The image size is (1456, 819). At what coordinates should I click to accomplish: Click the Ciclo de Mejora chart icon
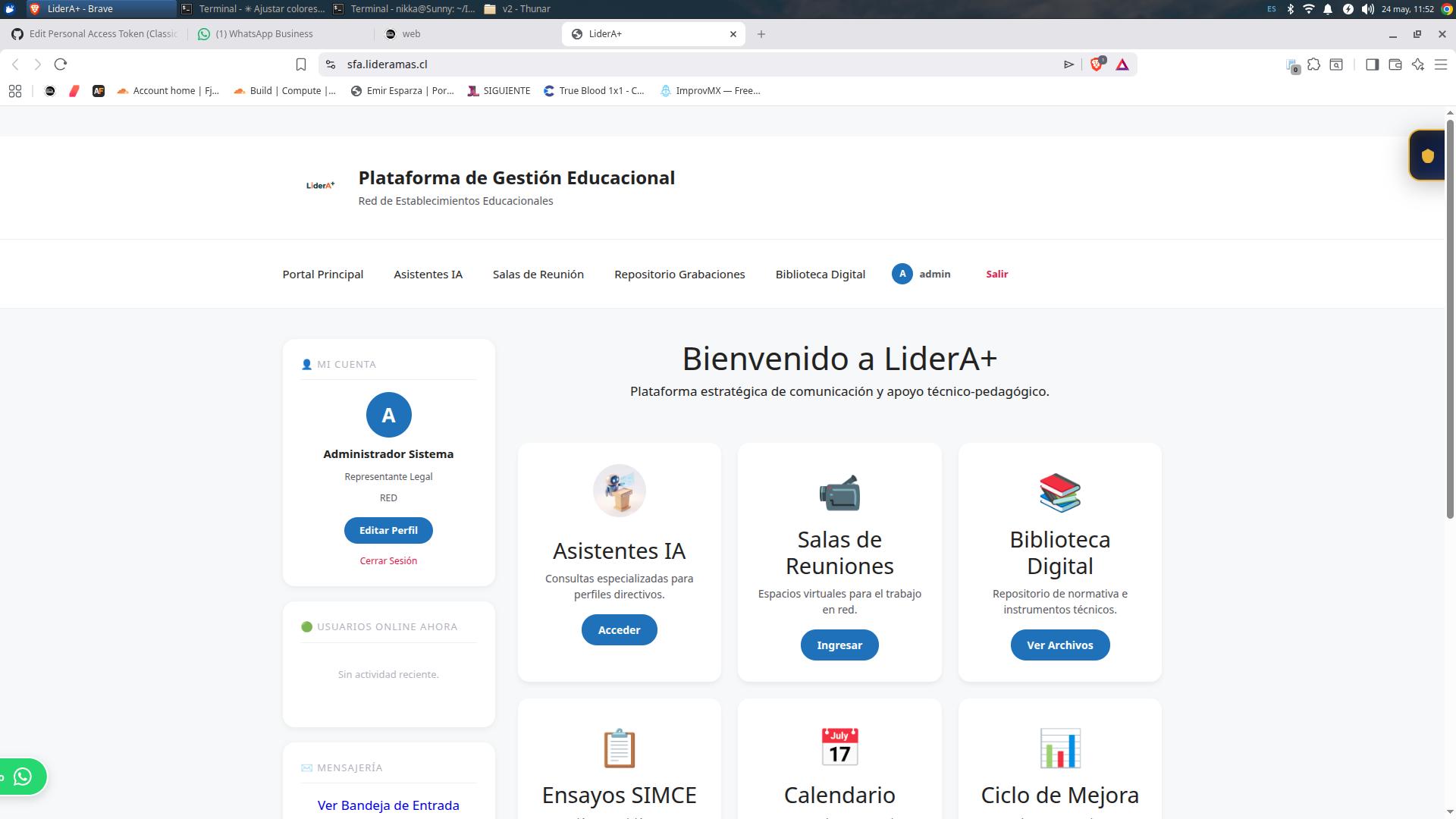[1059, 748]
